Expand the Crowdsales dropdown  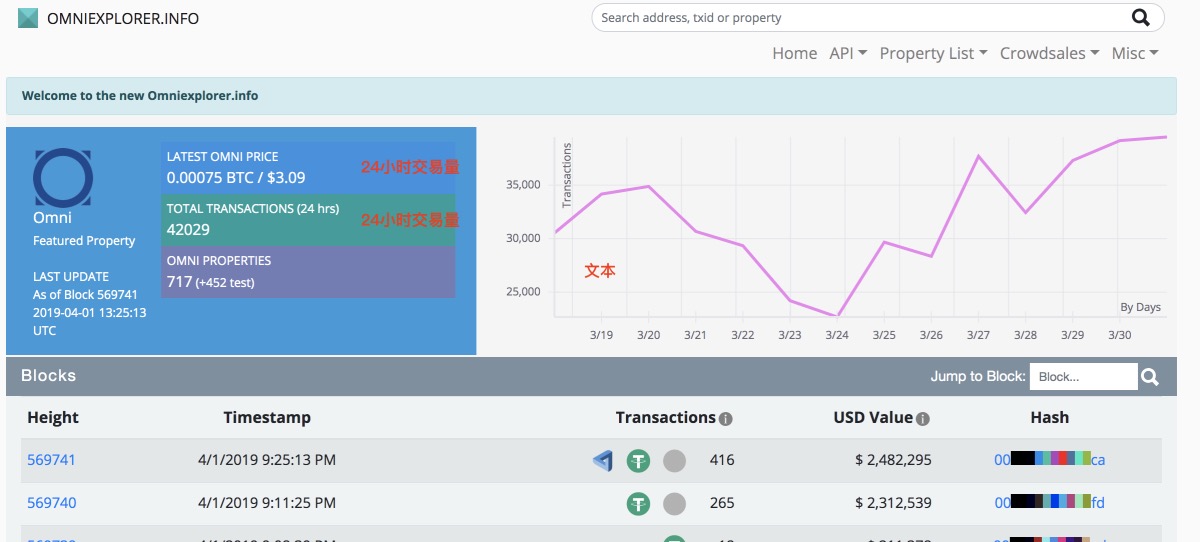[1050, 53]
